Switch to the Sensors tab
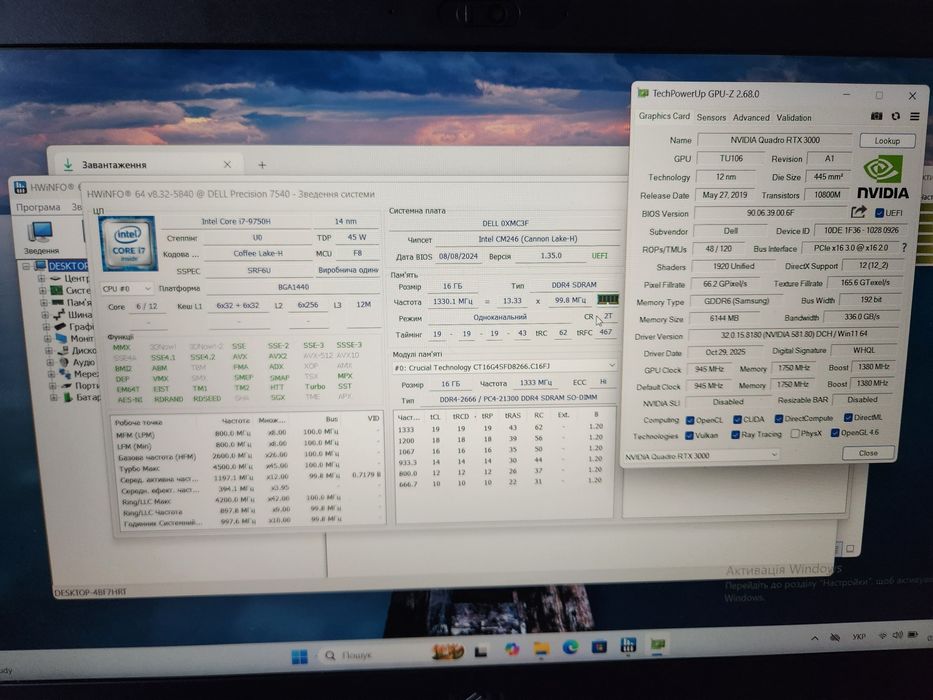This screenshot has height=700, width=933. click(x=711, y=118)
